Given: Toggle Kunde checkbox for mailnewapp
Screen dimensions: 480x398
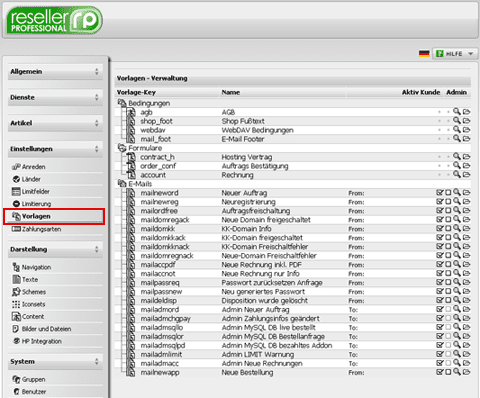Looking at the screenshot, I should pyautogui.click(x=448, y=372).
